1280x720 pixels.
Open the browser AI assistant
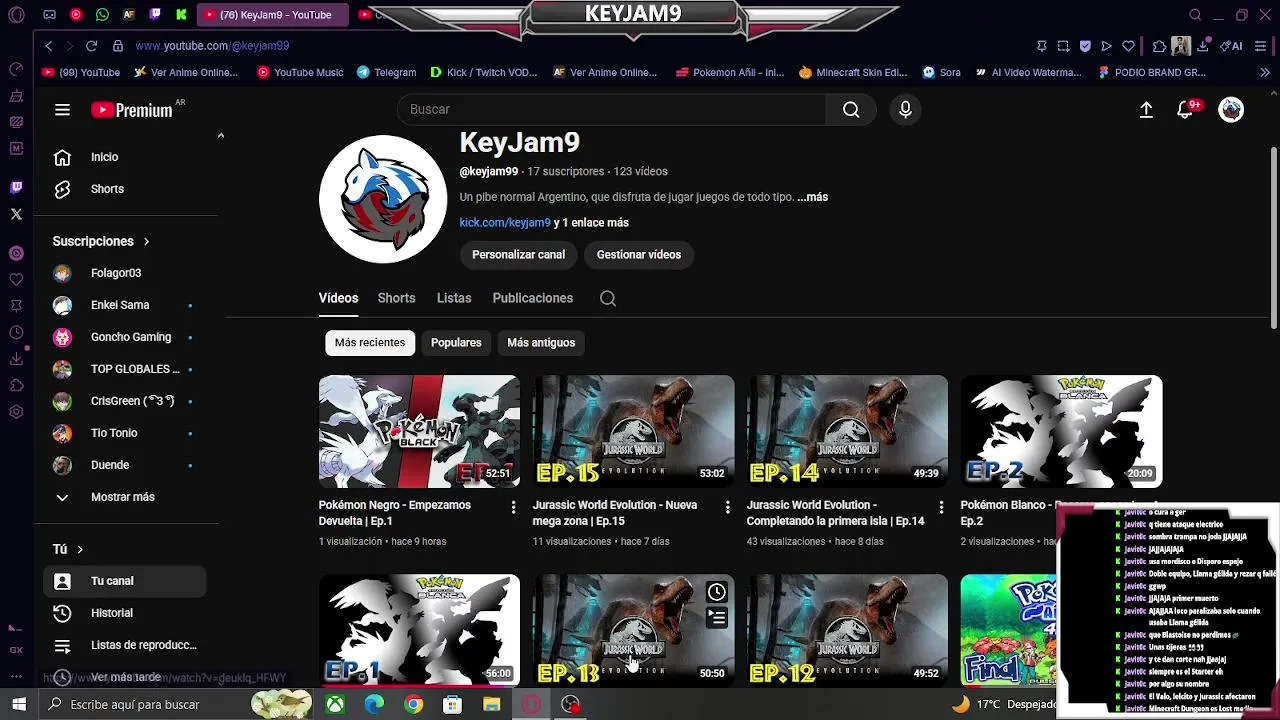[x=1232, y=46]
